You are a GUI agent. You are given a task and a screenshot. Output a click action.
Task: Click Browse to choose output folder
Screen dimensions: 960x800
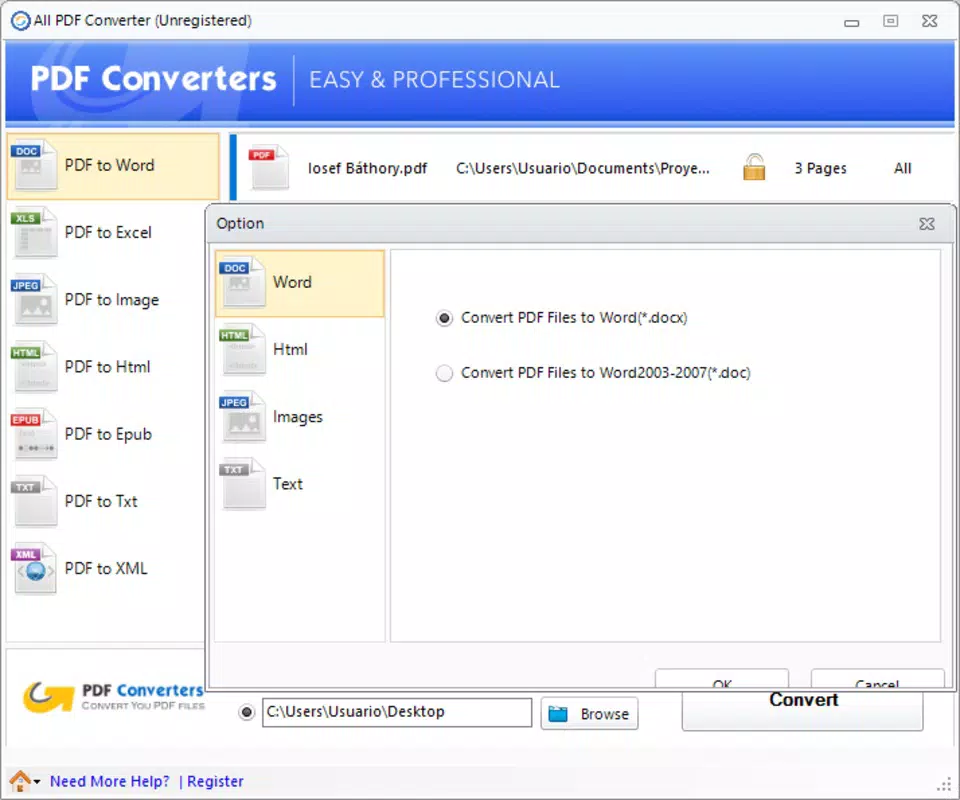click(x=589, y=714)
